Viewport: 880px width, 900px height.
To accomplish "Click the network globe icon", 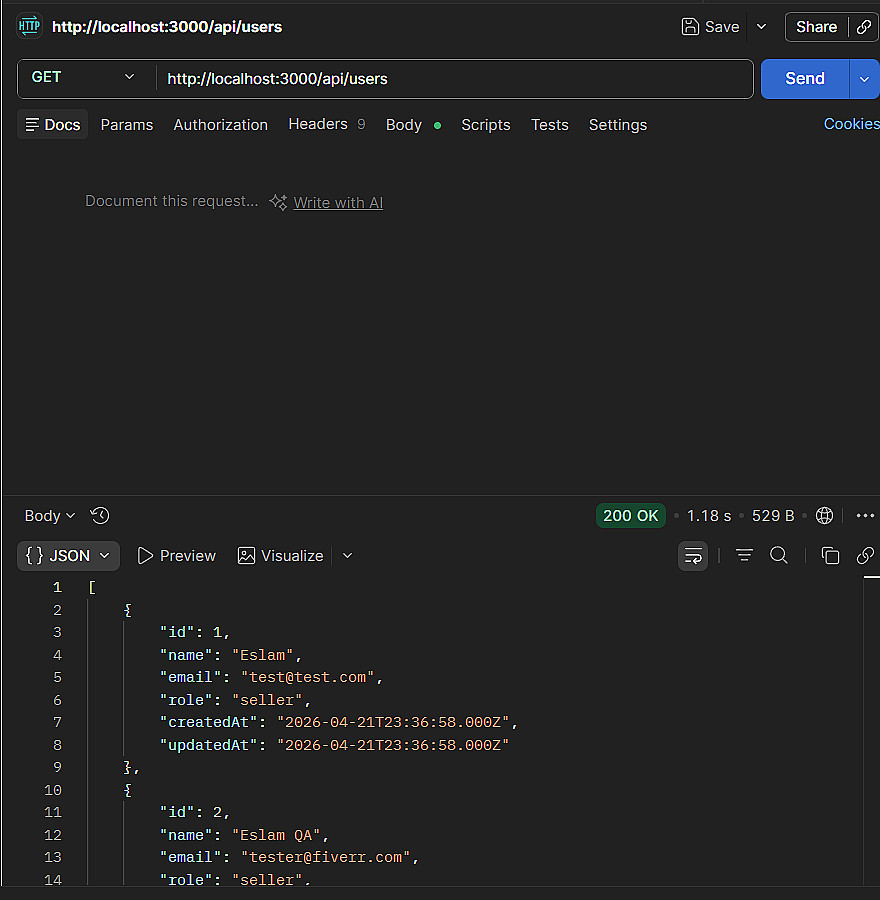I will (x=825, y=516).
